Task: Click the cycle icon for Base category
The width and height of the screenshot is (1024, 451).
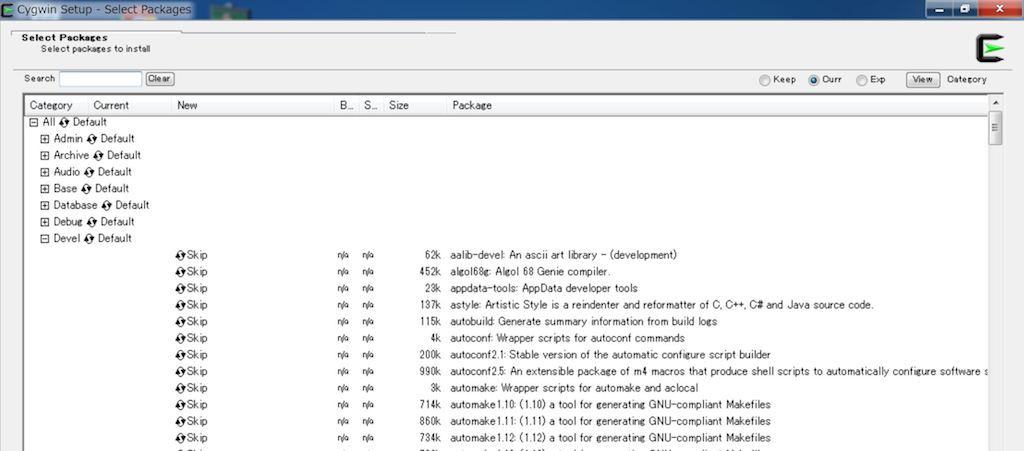Action: pyautogui.click(x=86, y=189)
